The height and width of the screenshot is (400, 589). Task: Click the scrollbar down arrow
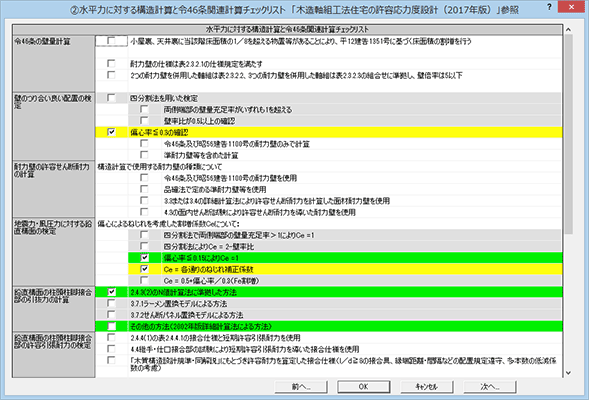(568, 373)
